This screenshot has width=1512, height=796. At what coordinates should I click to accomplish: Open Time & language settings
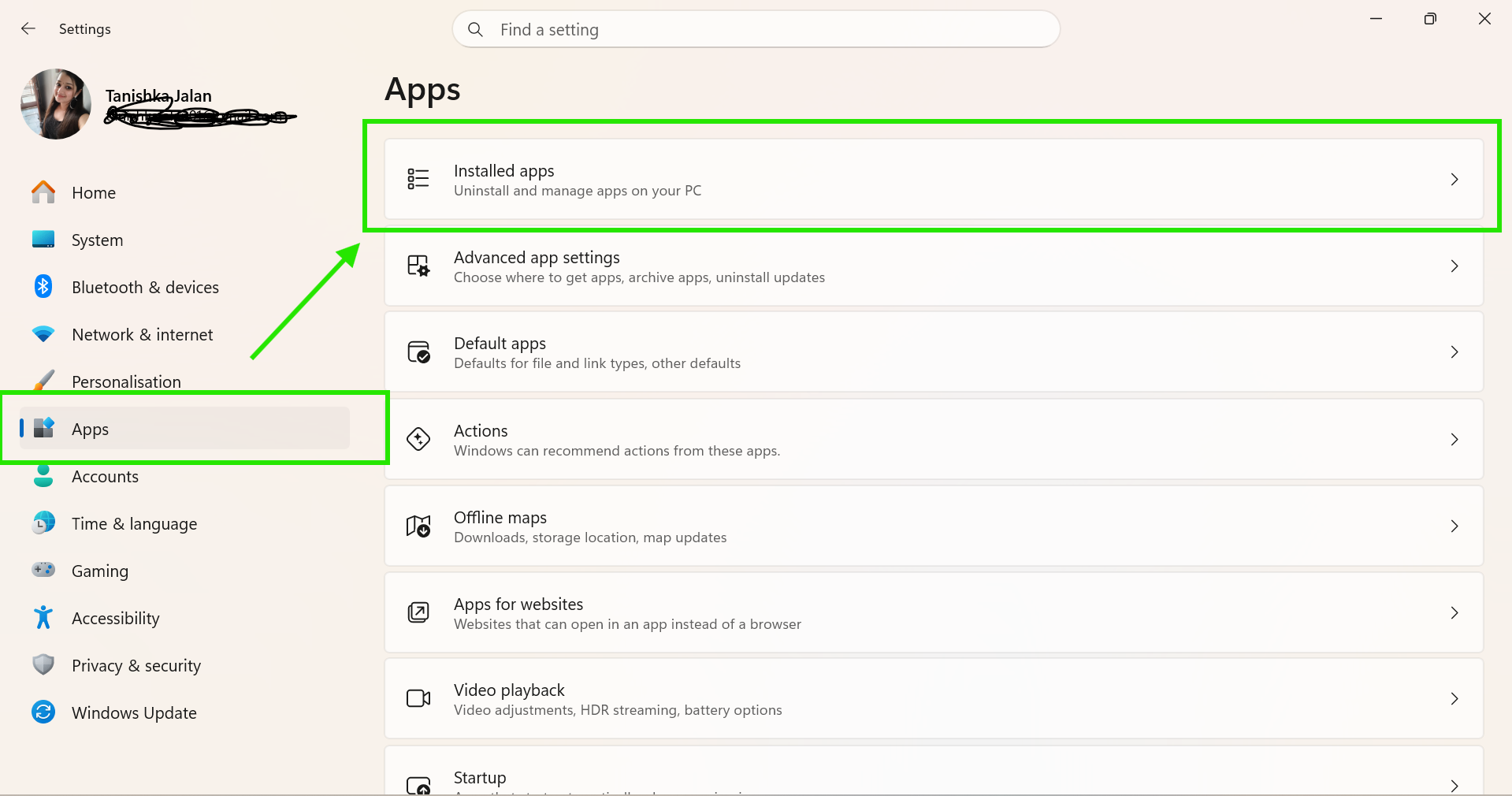pos(184,523)
